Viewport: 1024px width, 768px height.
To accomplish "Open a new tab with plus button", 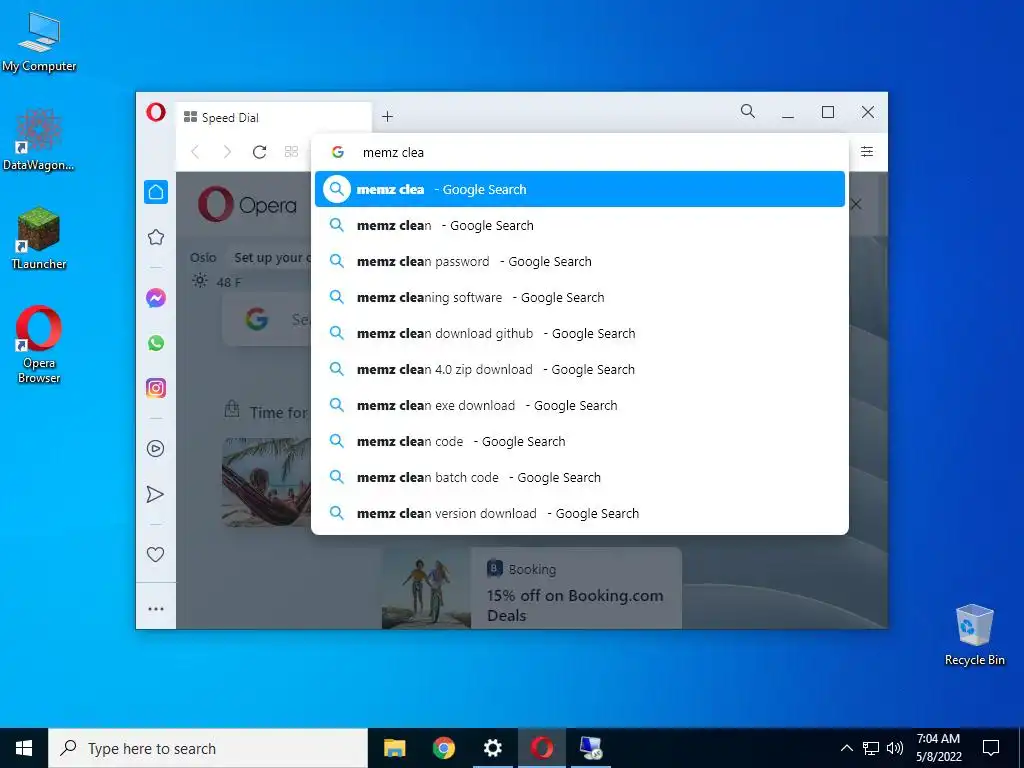I will click(387, 116).
